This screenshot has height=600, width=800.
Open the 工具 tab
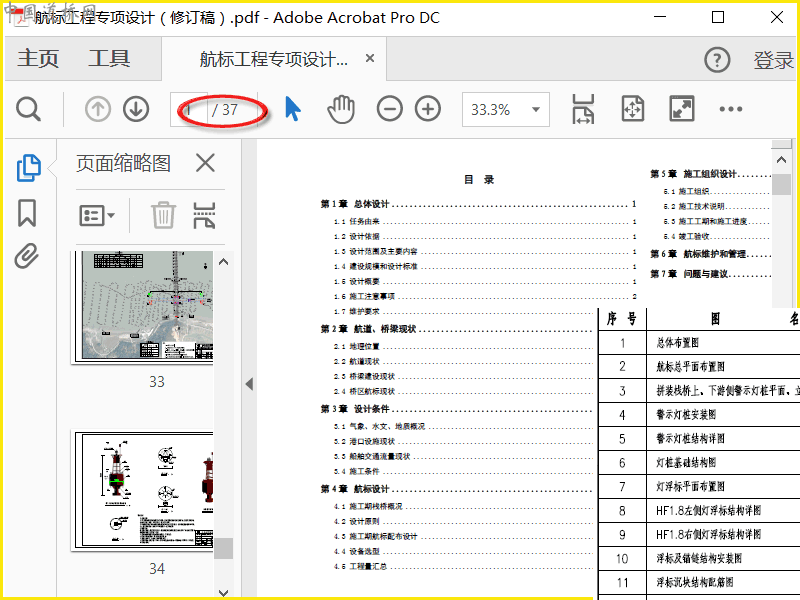click(109, 58)
